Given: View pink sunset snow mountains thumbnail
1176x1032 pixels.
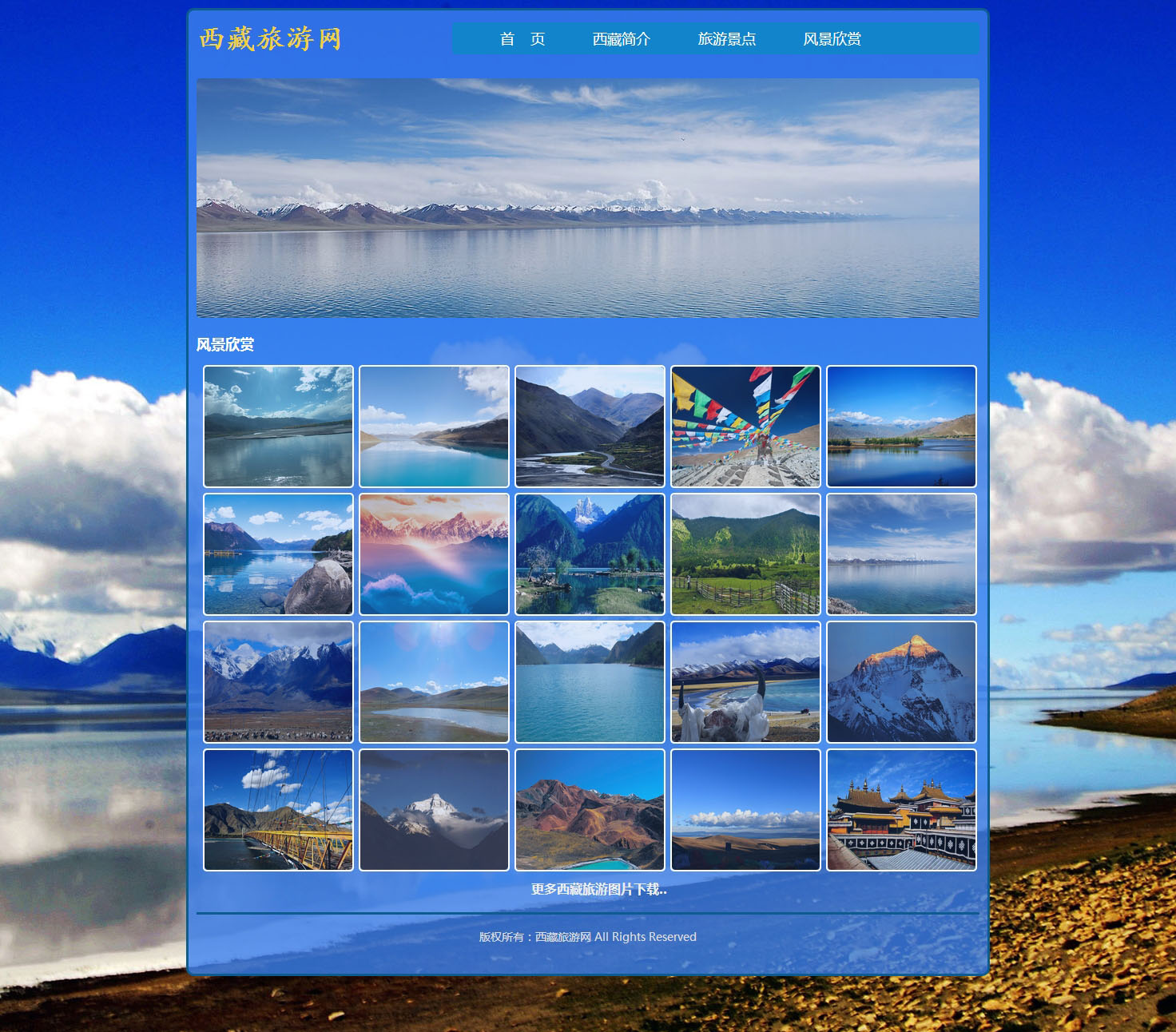Looking at the screenshot, I should pyautogui.click(x=434, y=554).
